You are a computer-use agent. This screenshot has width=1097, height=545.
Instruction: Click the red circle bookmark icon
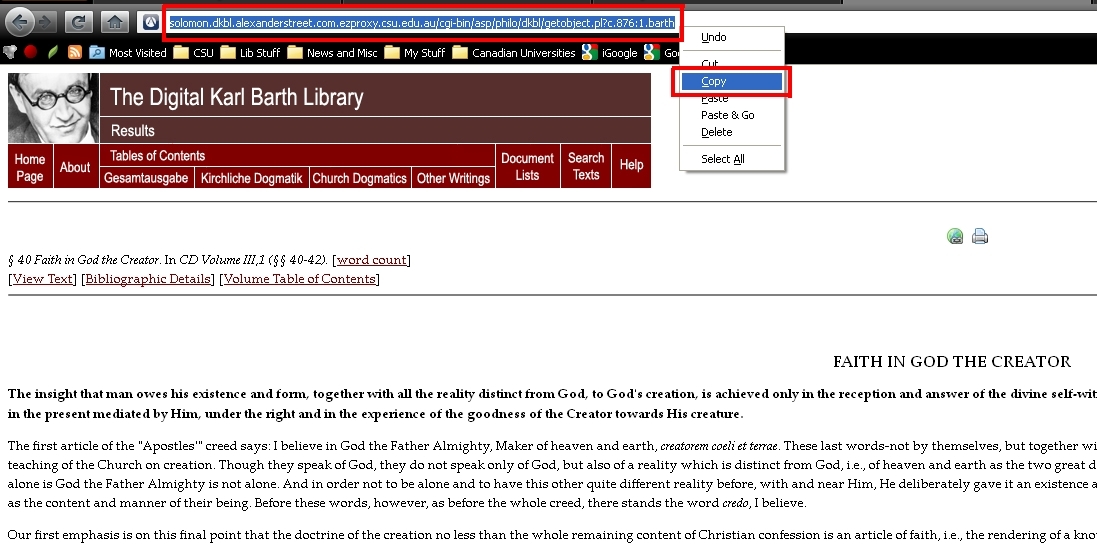[30, 52]
